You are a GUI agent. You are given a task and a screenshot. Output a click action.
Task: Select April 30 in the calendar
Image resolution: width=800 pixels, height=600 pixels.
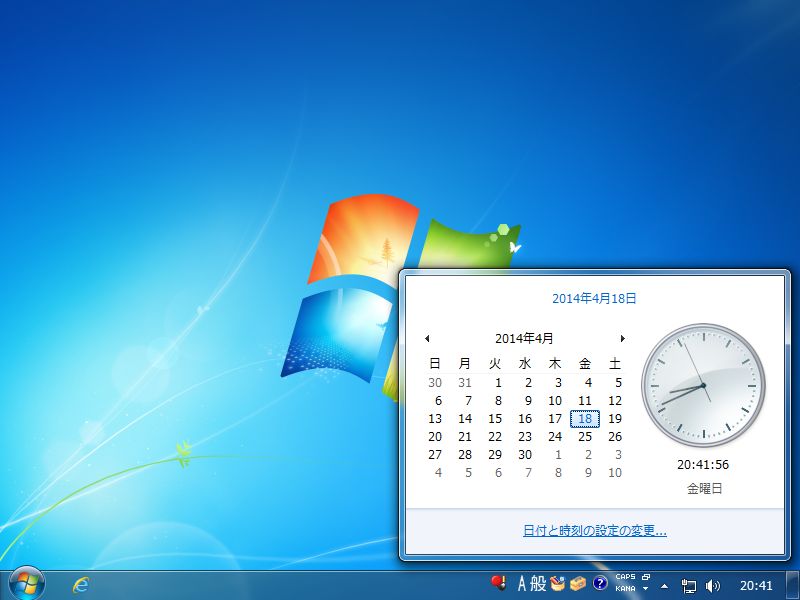coord(525,455)
